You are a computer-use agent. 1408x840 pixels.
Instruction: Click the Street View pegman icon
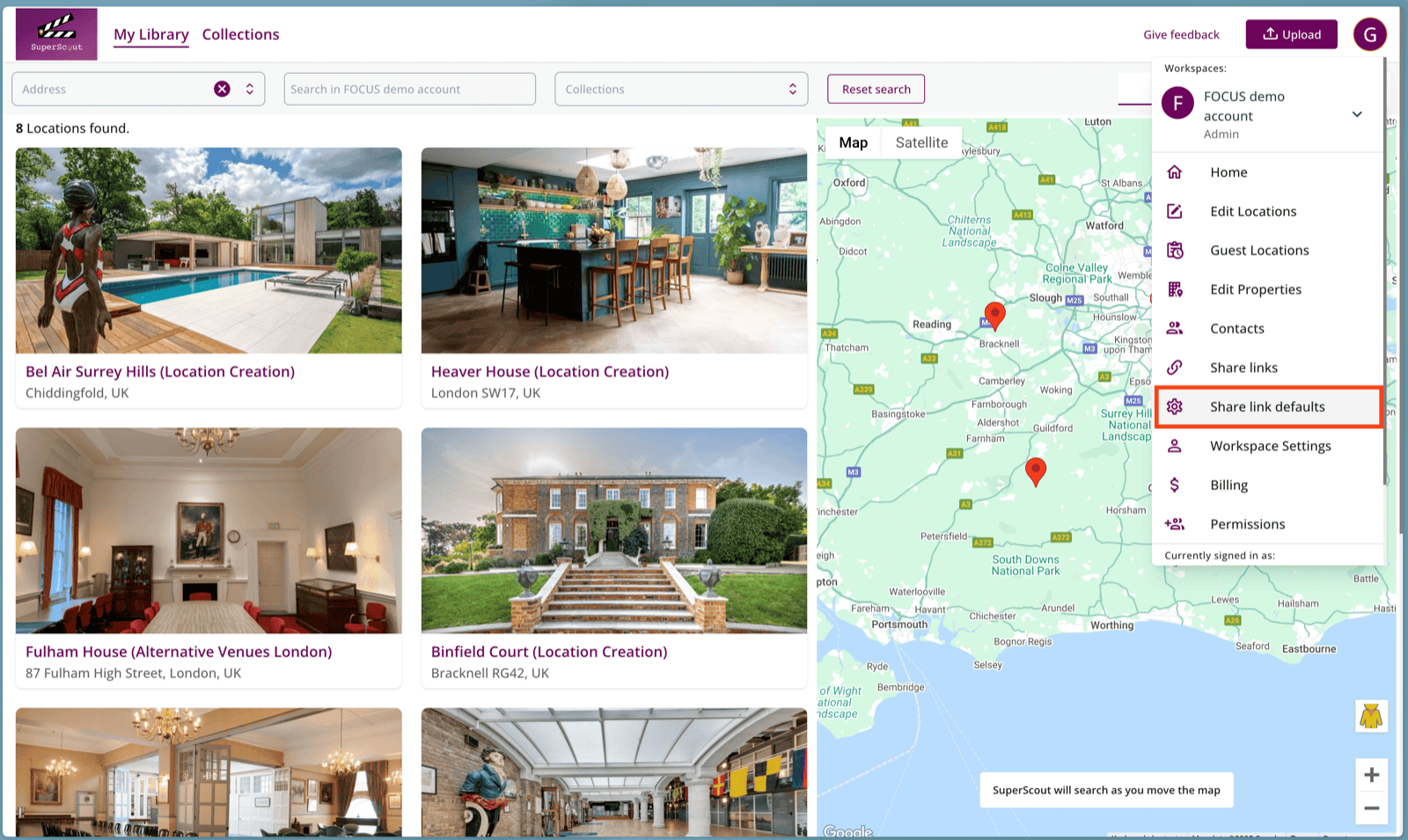coord(1371,716)
